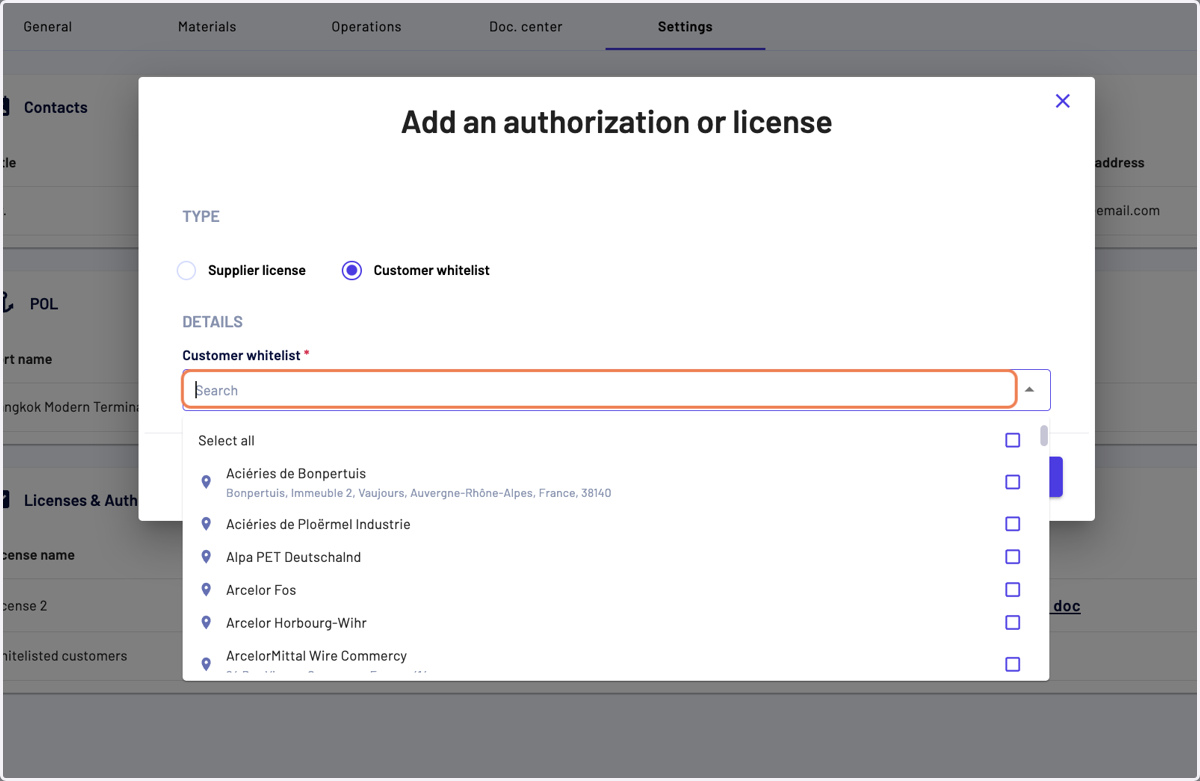Click the ArcelorMittal Wire Commercy name
This screenshot has width=1200, height=781.
tap(316, 656)
